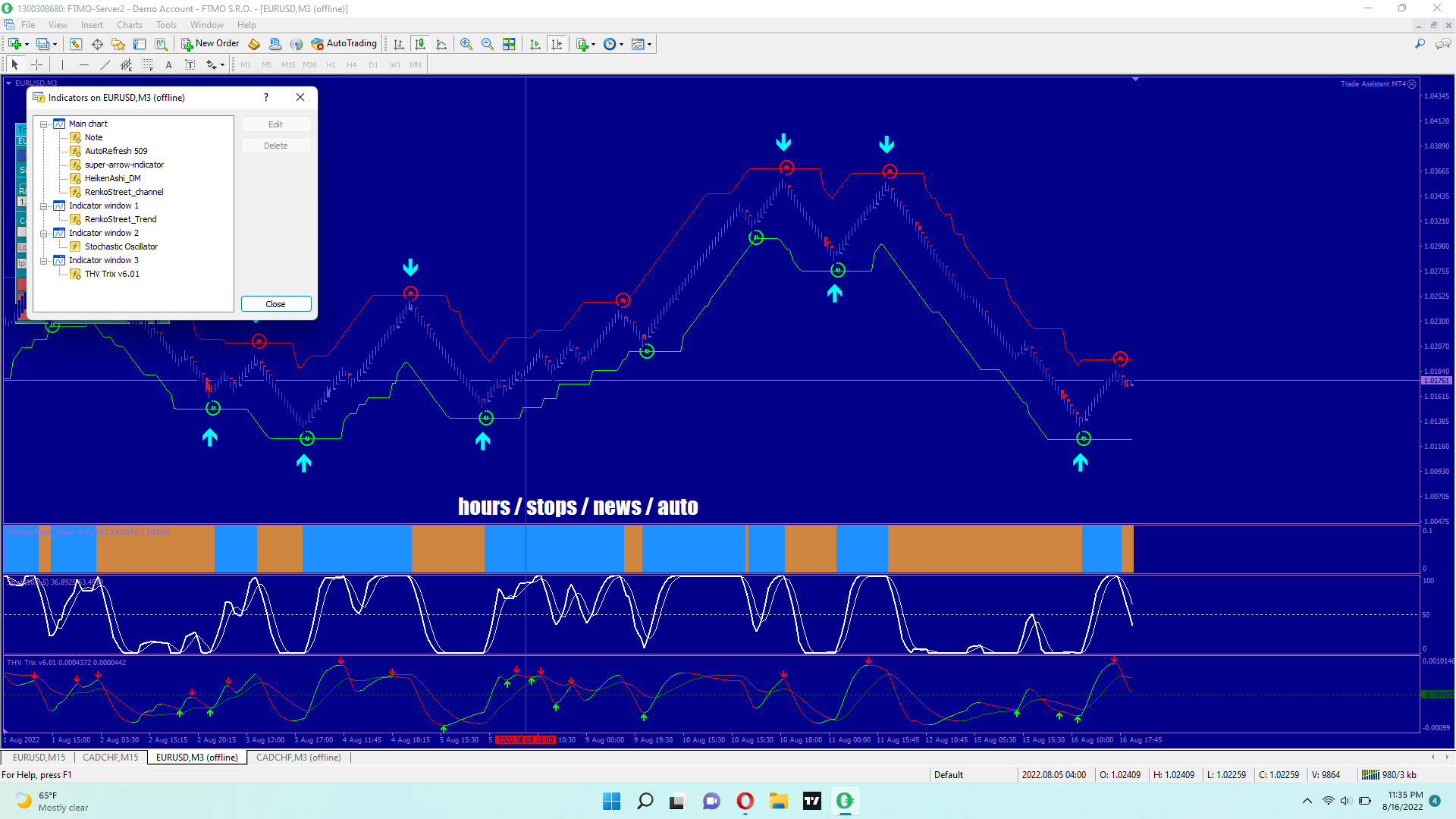Screen dimensions: 1456x819
Task: Click the Zoom In magnifier icon
Action: click(466, 44)
